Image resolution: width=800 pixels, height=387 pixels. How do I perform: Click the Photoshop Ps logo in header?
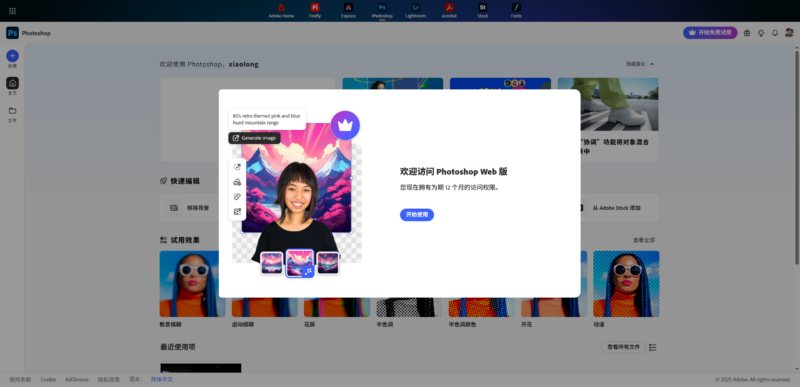click(12, 33)
